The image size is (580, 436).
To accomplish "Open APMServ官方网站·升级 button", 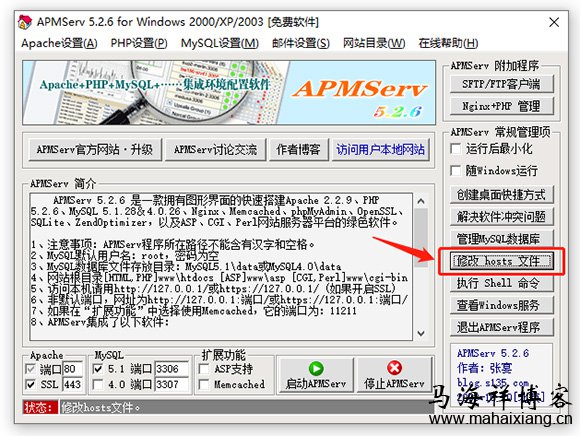I will coord(95,150).
